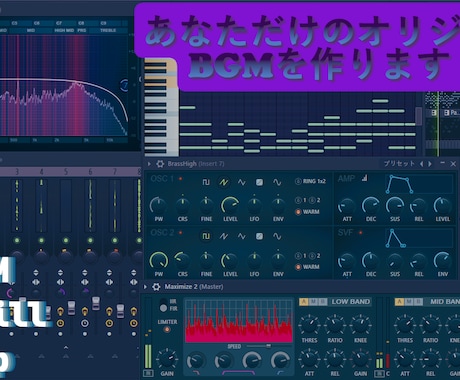The width and height of the screenshot is (460, 380).
Task: Toggle WARM option for OSC 2
Action: pyautogui.click(x=307, y=267)
